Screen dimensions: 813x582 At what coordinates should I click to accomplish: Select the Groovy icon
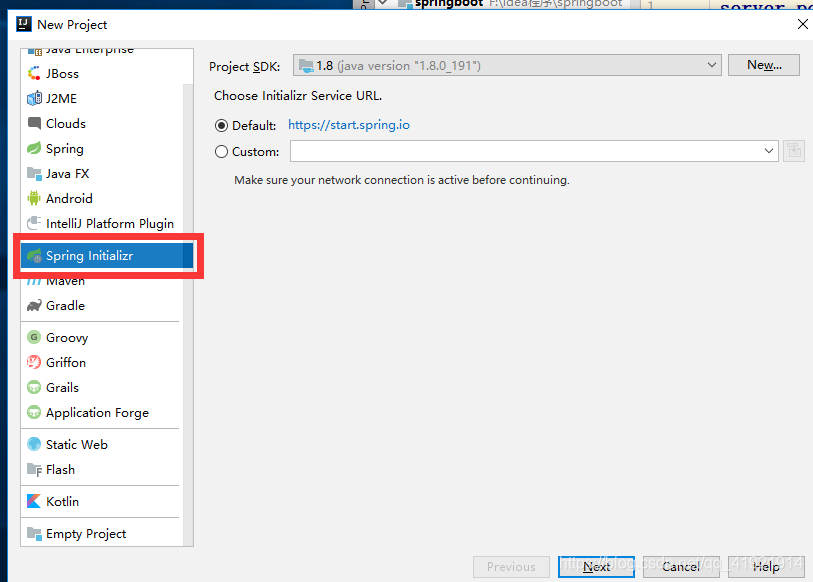[x=34, y=337]
